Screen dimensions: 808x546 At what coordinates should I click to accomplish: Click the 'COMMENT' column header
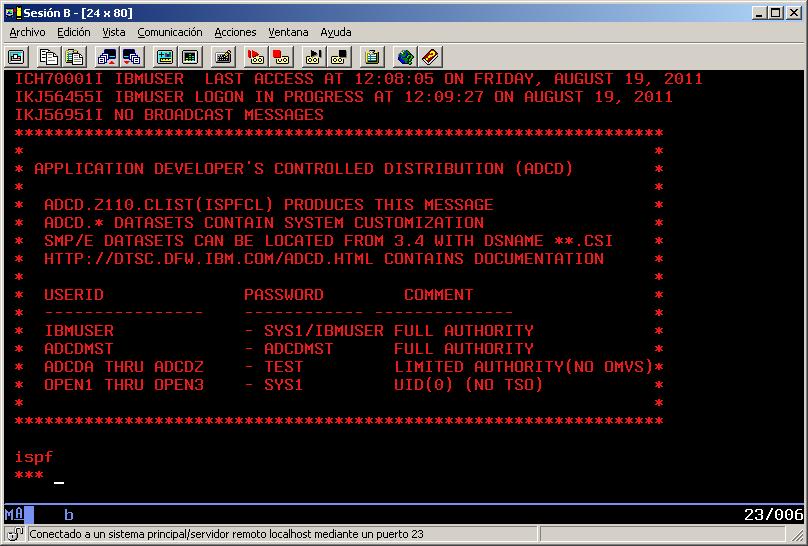point(439,295)
